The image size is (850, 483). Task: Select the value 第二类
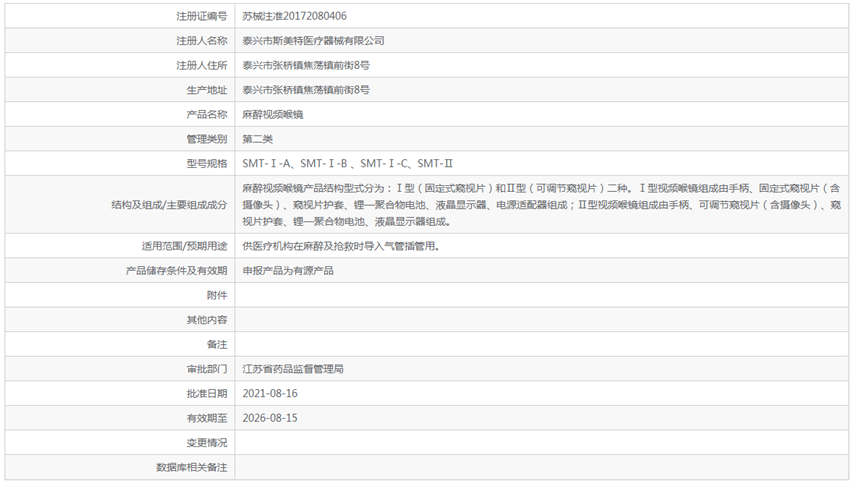(x=257, y=139)
